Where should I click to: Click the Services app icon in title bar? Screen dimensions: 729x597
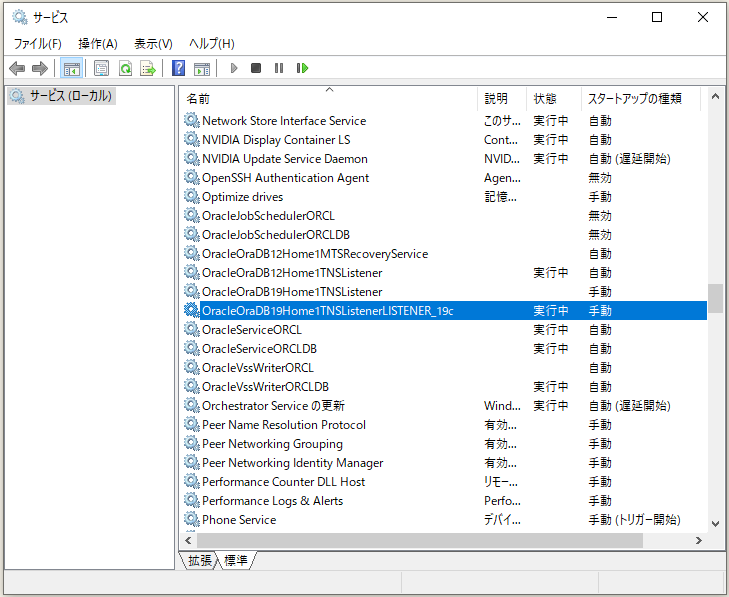(20, 17)
